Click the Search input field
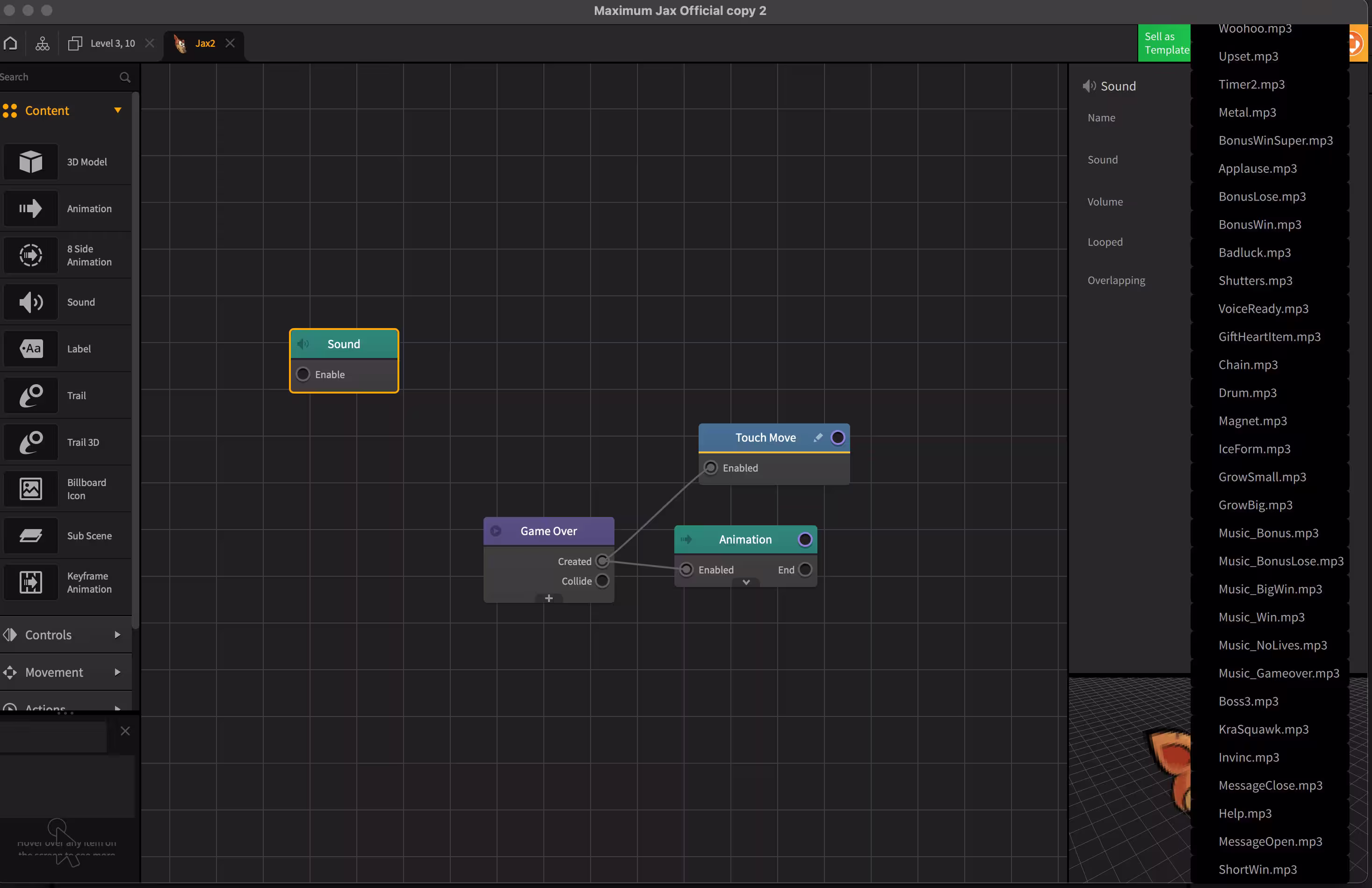 (x=58, y=77)
